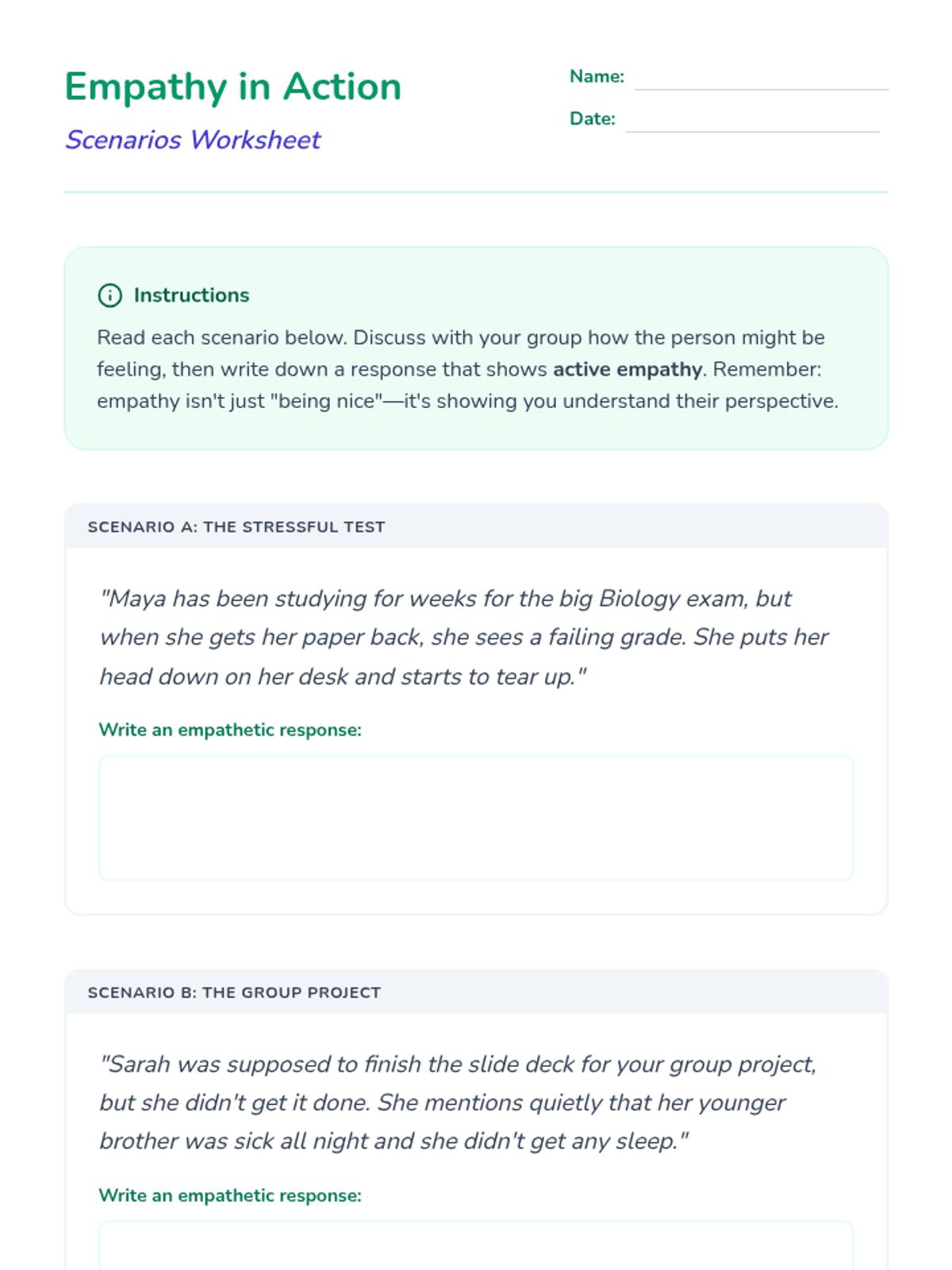Select the "Scenarios Worksheet" subtitle

[193, 140]
